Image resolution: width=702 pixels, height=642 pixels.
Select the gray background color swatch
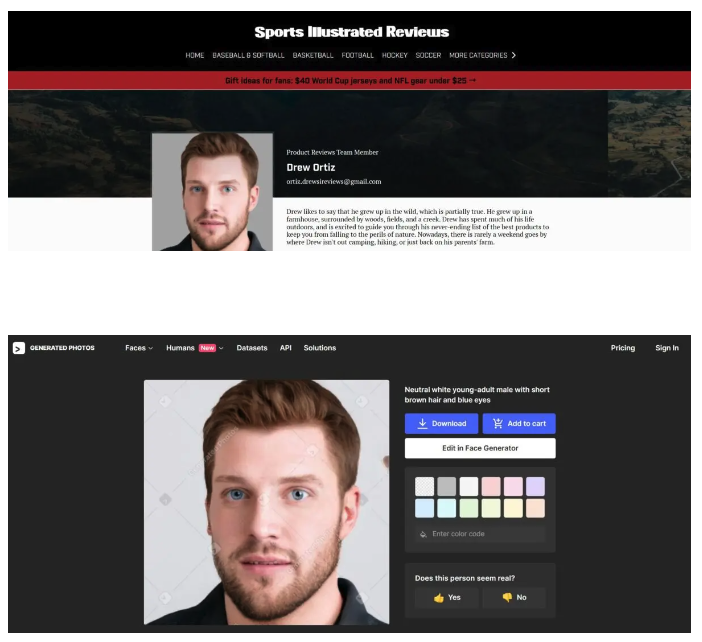447,486
